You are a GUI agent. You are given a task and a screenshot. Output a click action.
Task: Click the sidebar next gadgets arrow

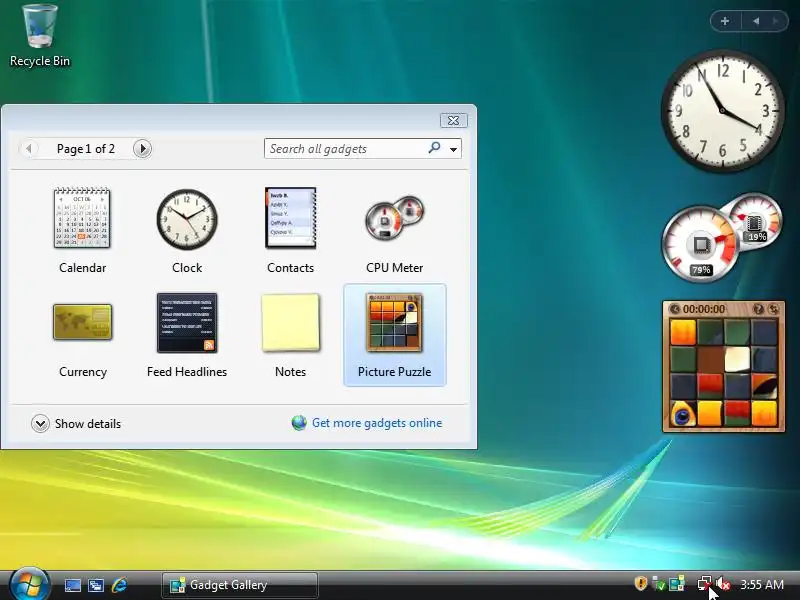(776, 21)
